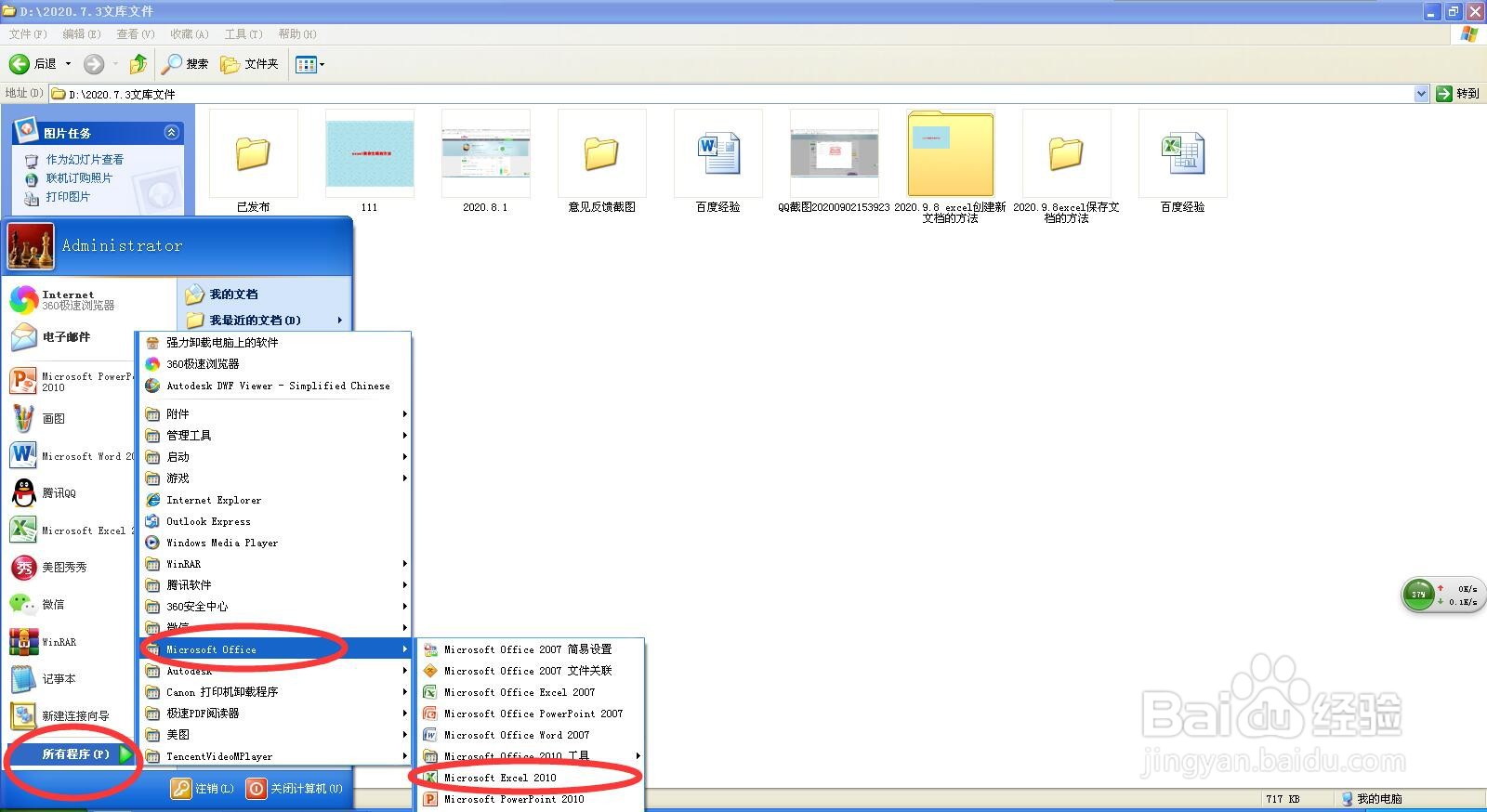Launch Microsoft PowerPoint 2010 from submenu
The image size is (1487, 812).
[531, 799]
